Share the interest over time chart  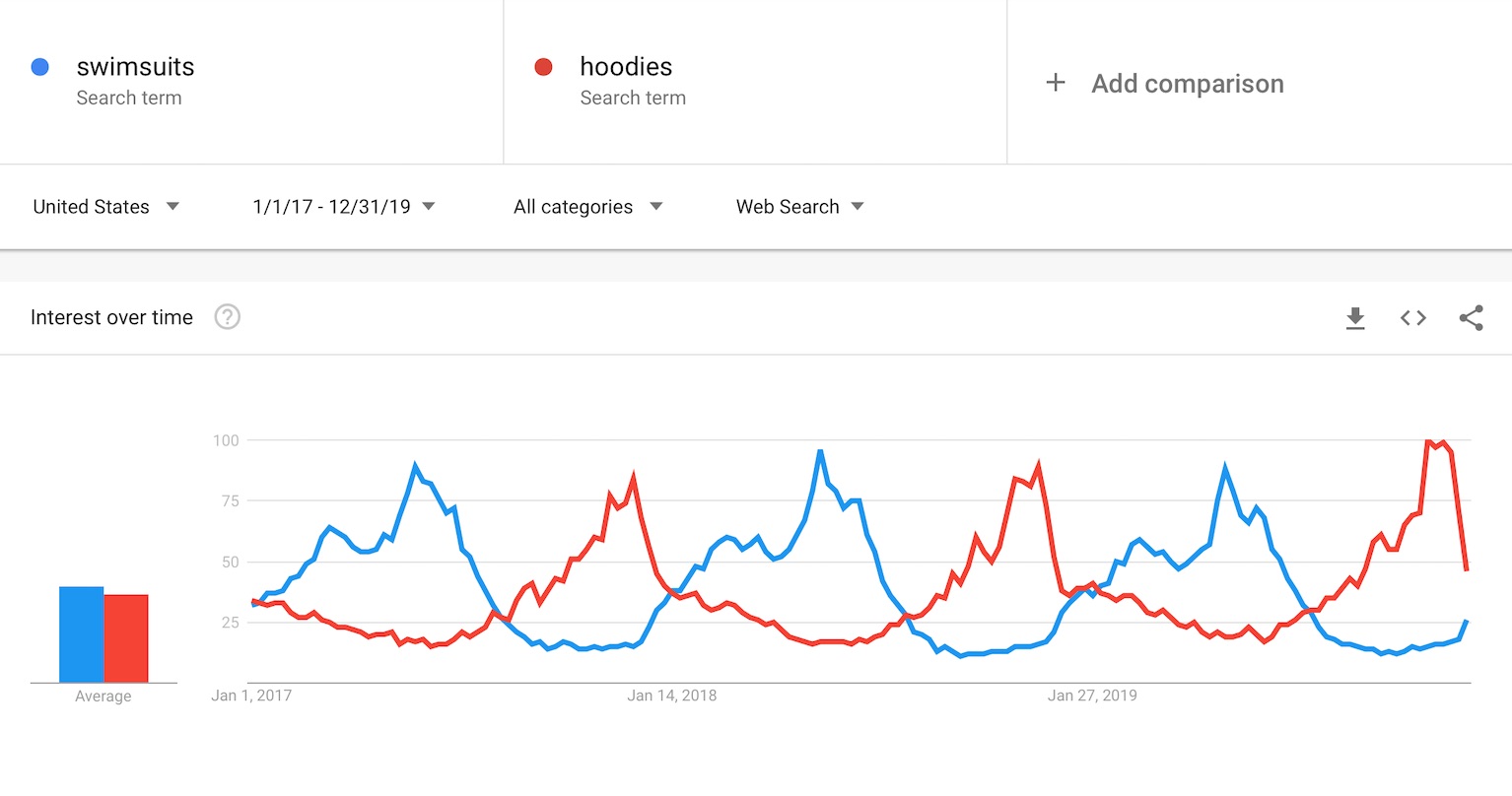[x=1471, y=317]
